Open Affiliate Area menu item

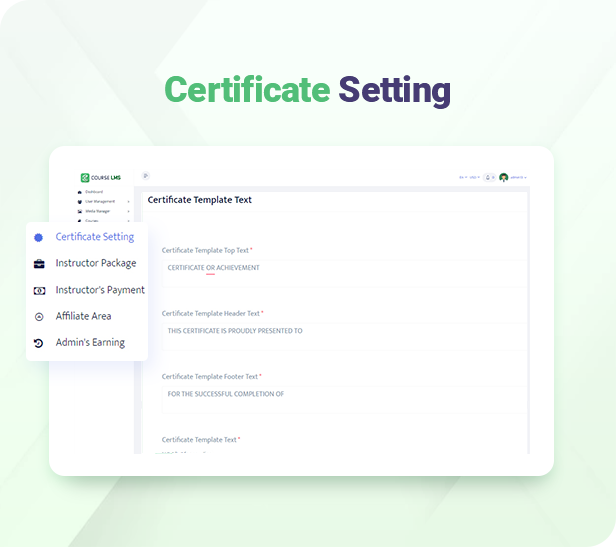point(83,316)
